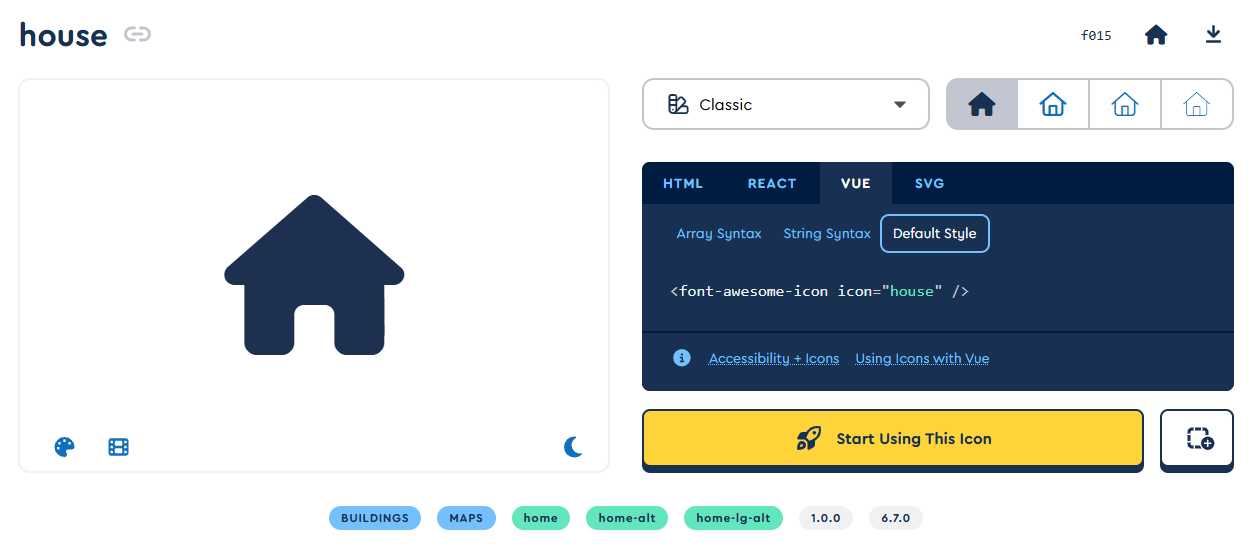Image resolution: width=1253 pixels, height=551 pixels.
Task: Switch to the SVG code tab
Action: 930,183
